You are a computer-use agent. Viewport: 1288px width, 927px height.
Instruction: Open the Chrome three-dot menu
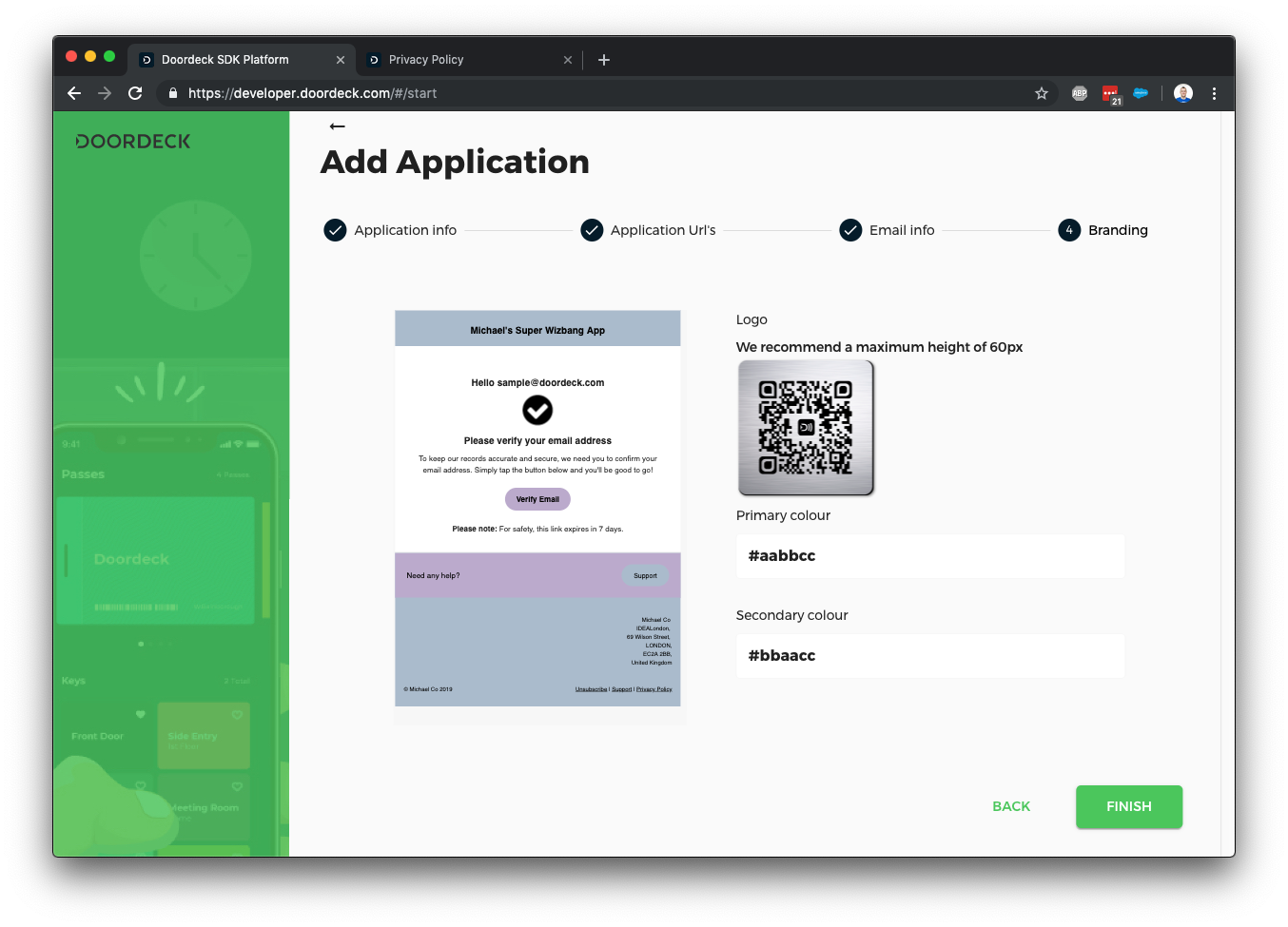[1214, 93]
